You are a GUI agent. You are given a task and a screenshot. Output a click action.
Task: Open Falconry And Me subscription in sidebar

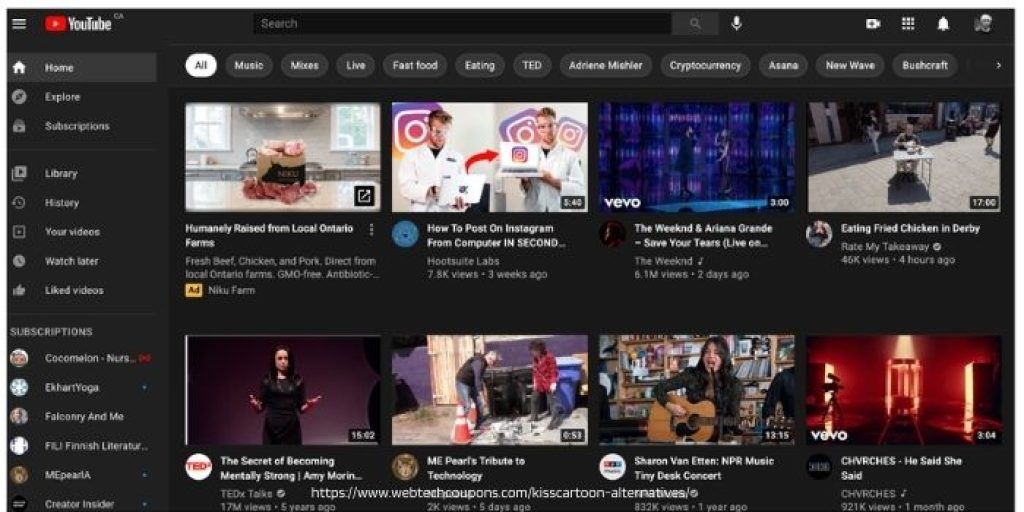coord(82,417)
